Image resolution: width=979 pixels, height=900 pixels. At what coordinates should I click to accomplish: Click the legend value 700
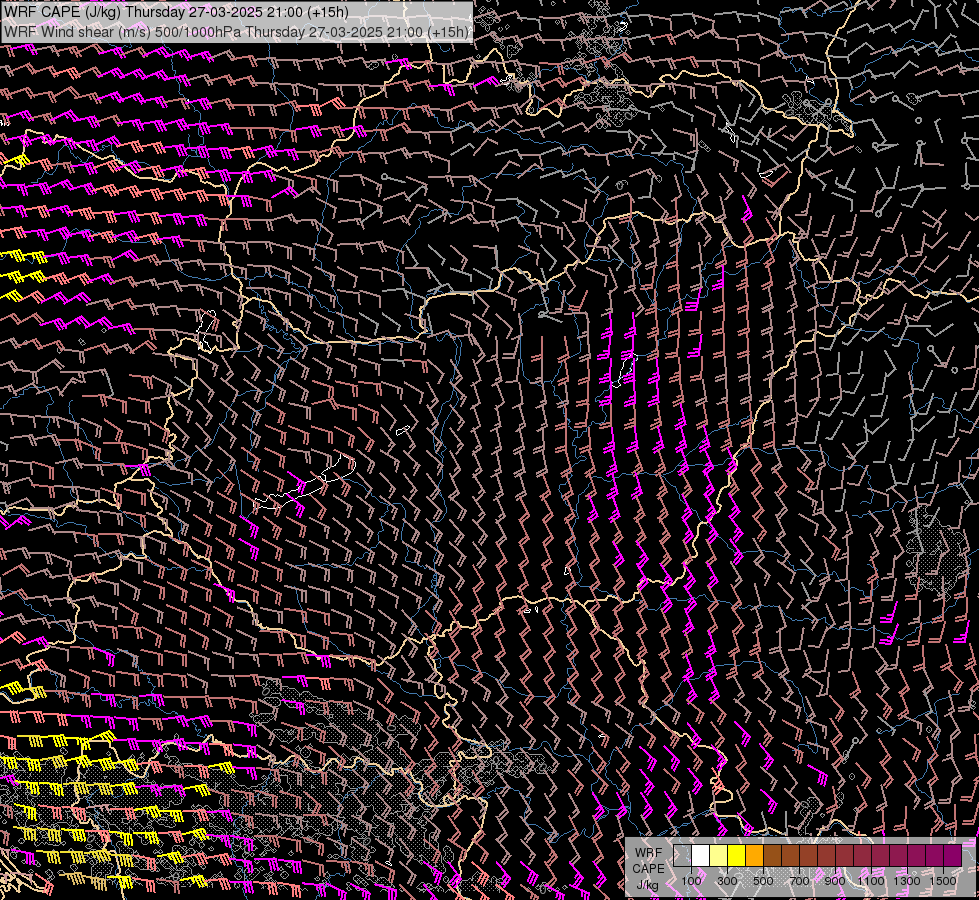point(800,881)
